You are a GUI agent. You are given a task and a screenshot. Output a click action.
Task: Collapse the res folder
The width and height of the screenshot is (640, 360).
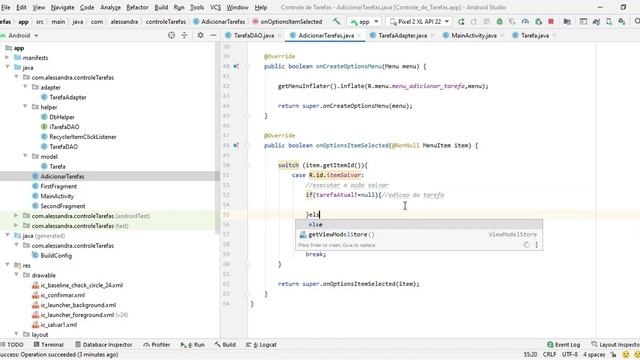7,265
